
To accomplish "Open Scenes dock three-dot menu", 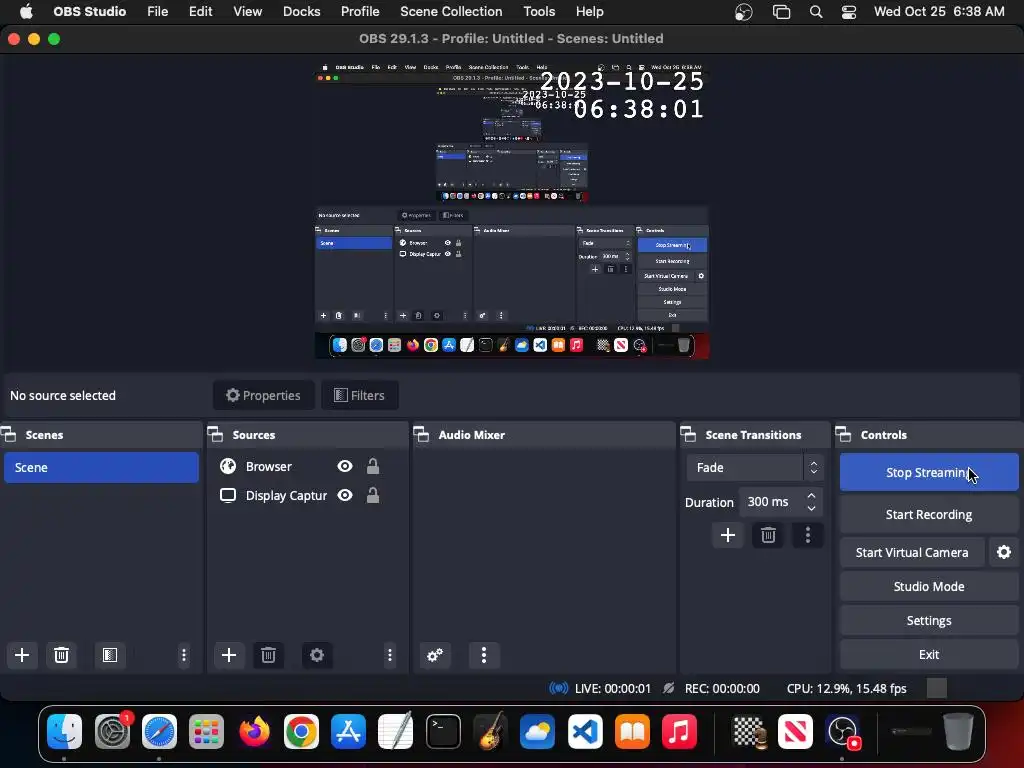I will tap(184, 655).
